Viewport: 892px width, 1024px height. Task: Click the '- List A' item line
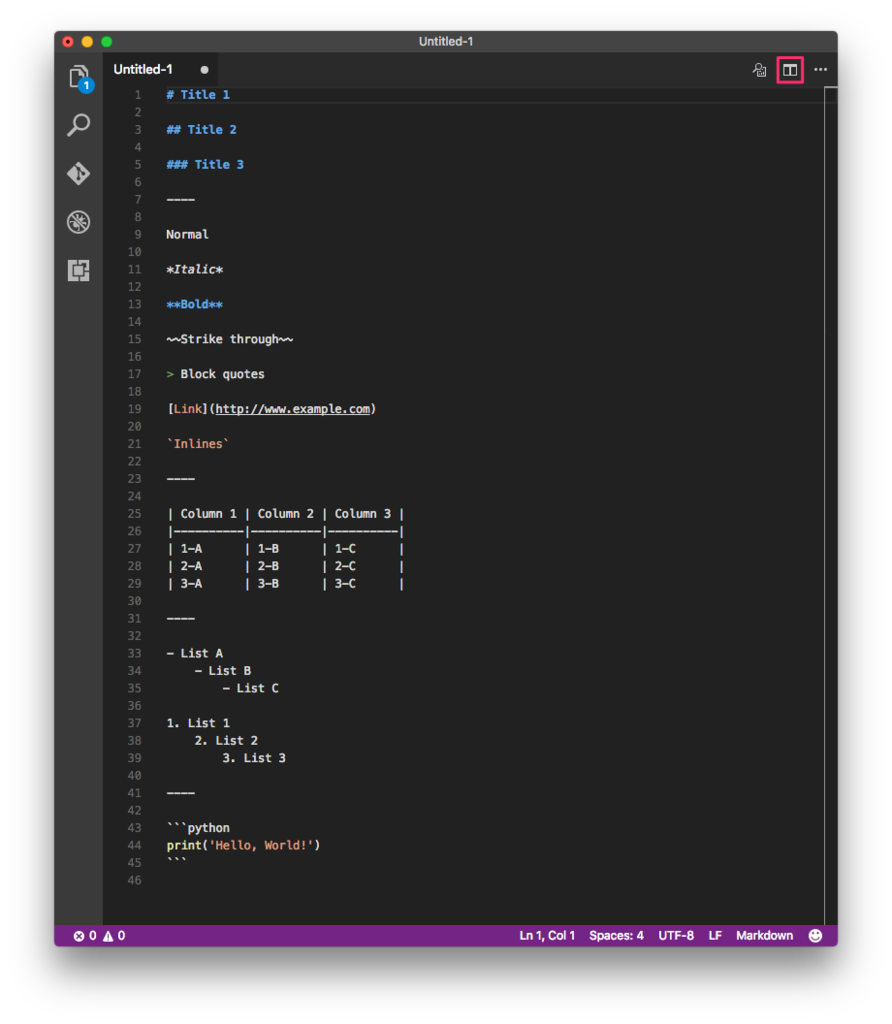click(195, 654)
